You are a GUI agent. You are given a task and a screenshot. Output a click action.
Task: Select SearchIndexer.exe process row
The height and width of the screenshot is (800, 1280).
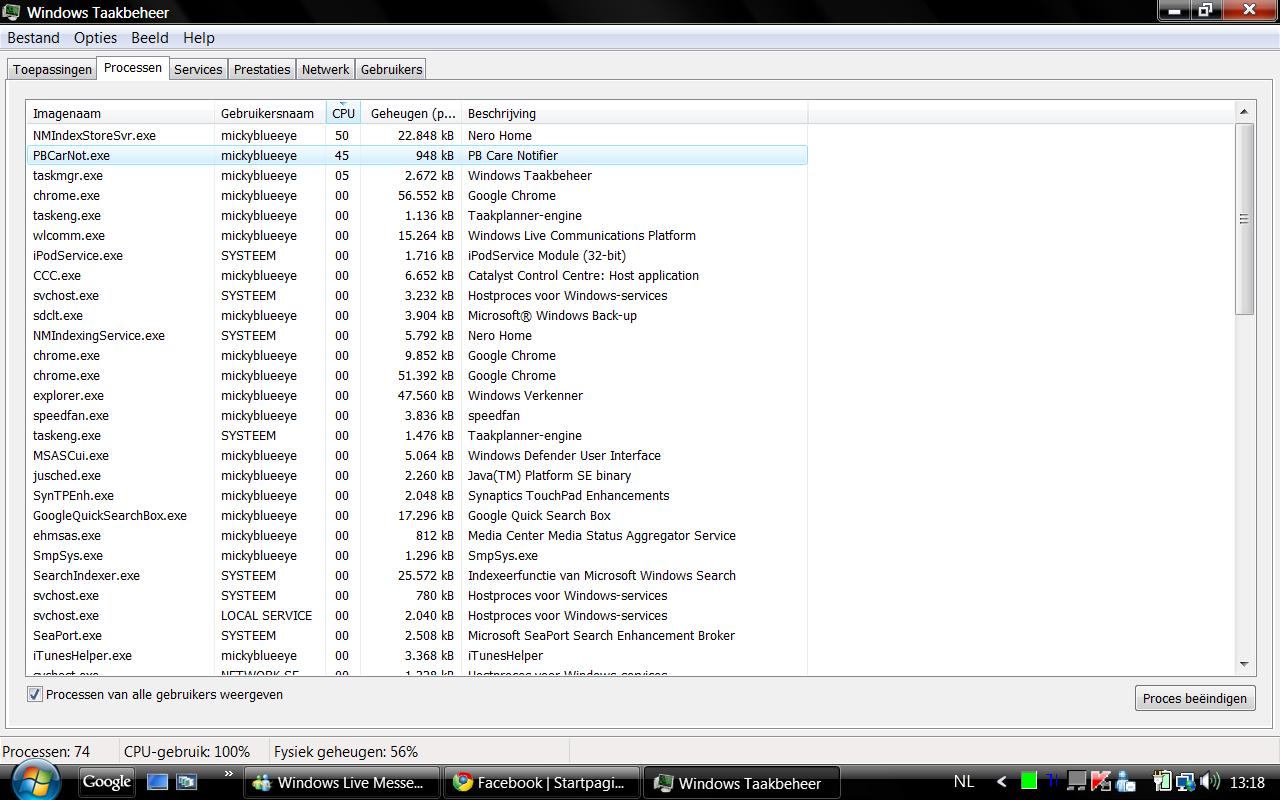coord(417,575)
